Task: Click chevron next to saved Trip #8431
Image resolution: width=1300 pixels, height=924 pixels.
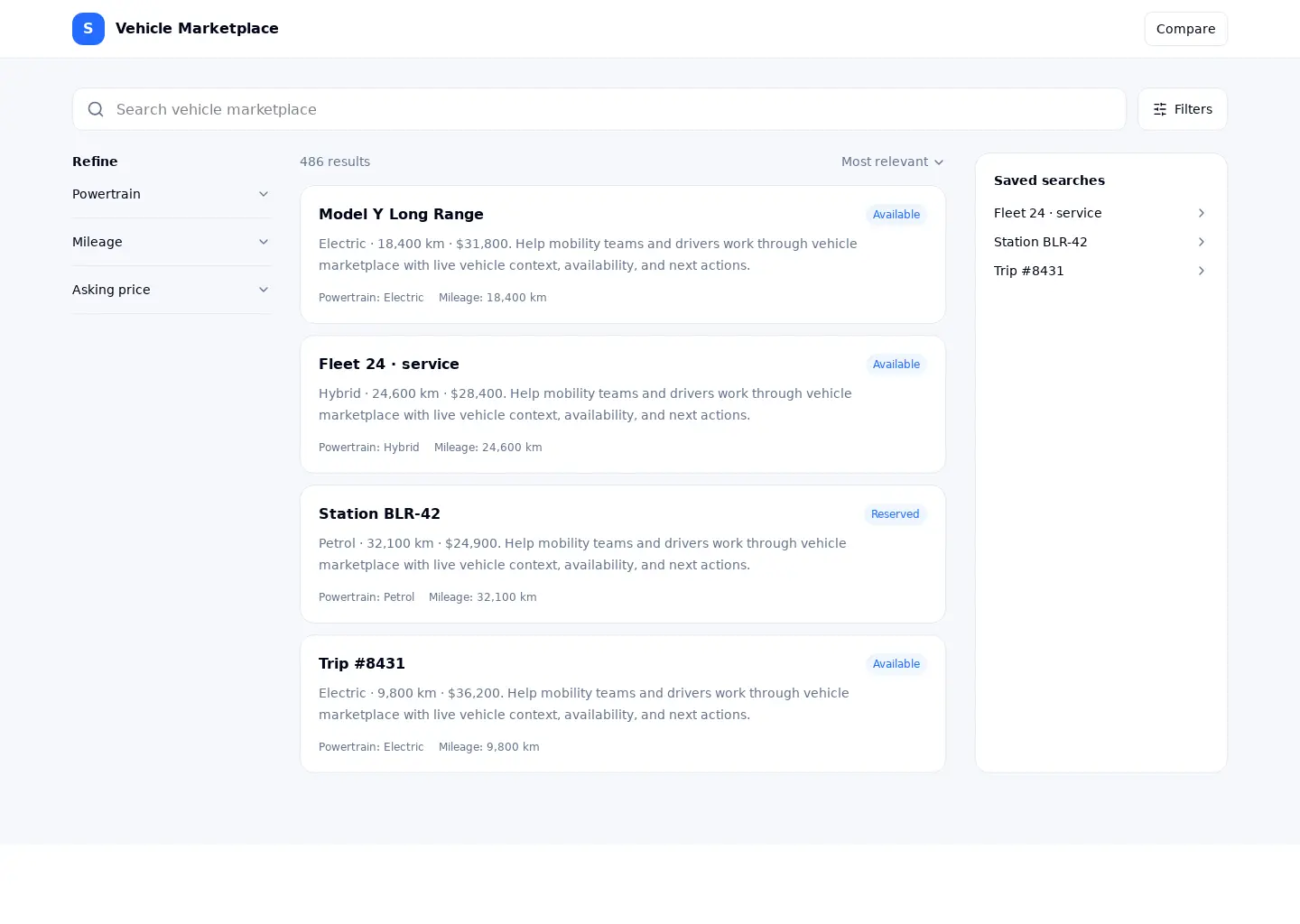Action: [1201, 271]
